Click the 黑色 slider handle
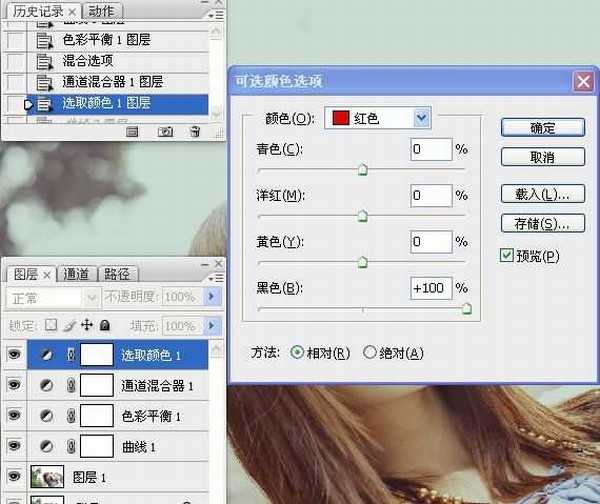 (x=466, y=310)
